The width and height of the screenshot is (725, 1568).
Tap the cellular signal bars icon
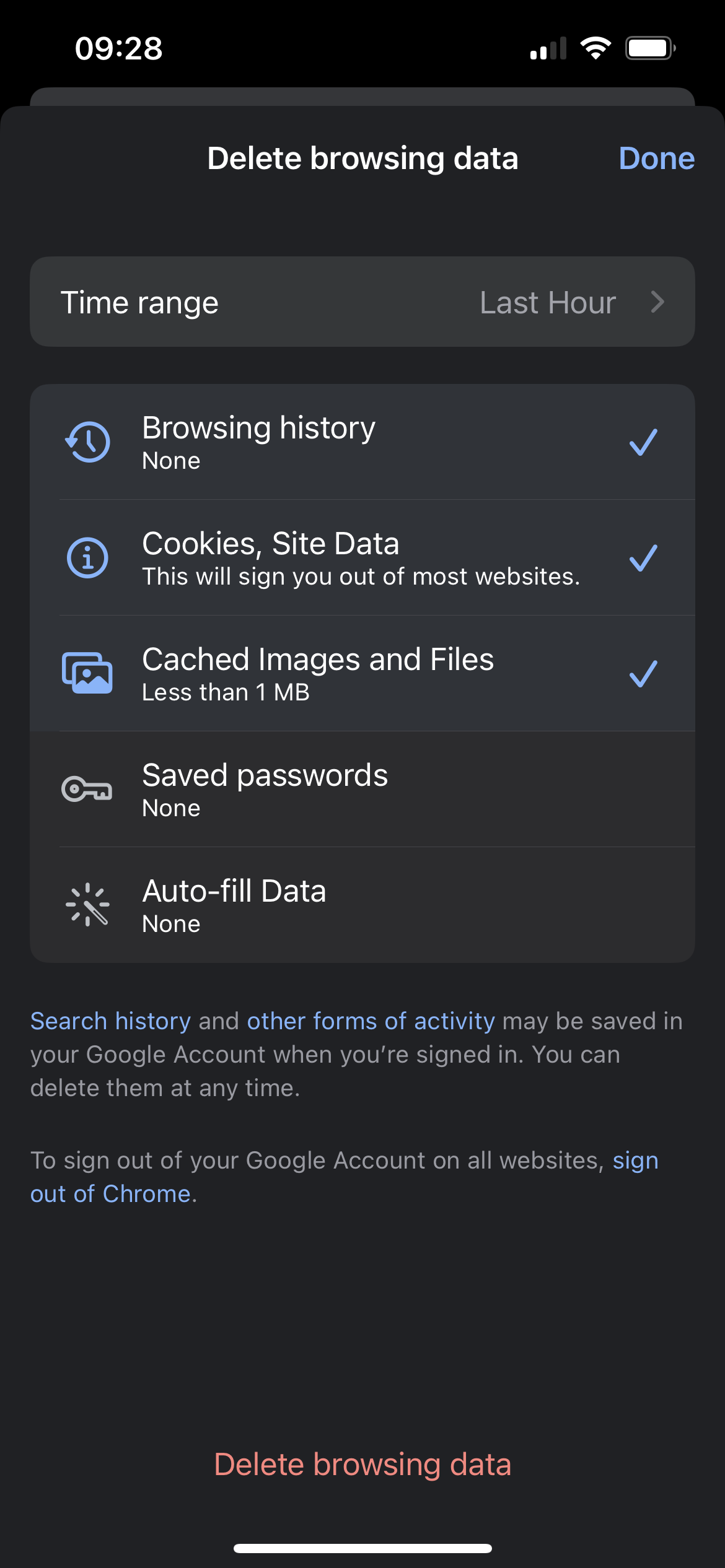[548, 48]
